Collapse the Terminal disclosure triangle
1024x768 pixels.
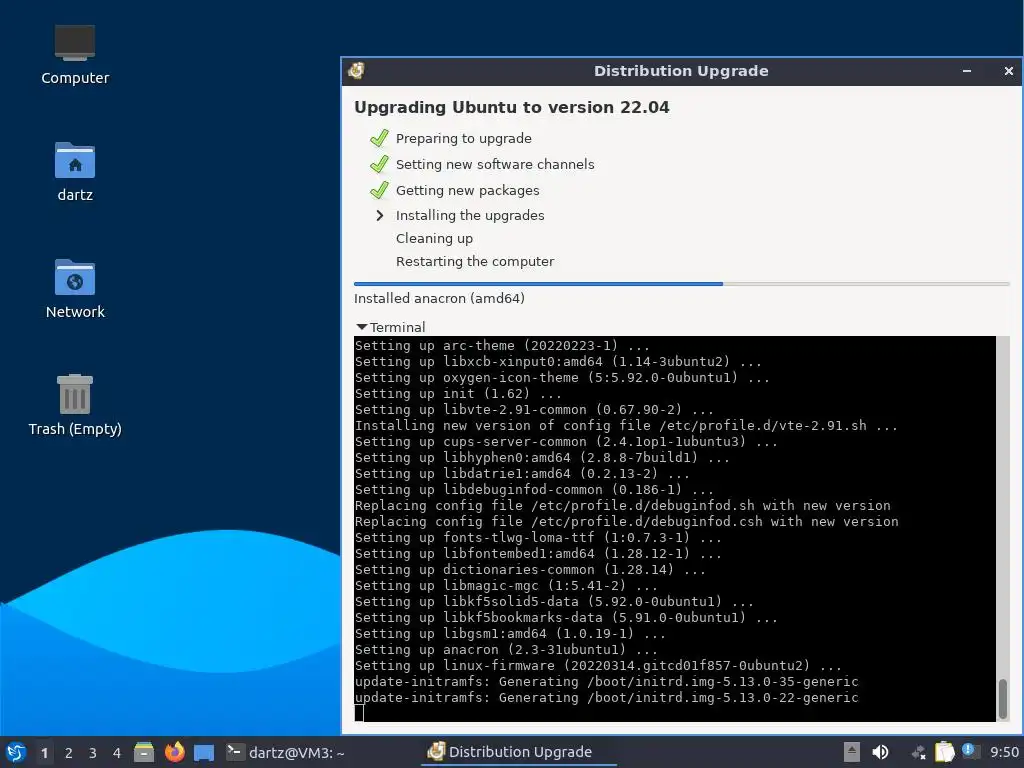coord(362,327)
